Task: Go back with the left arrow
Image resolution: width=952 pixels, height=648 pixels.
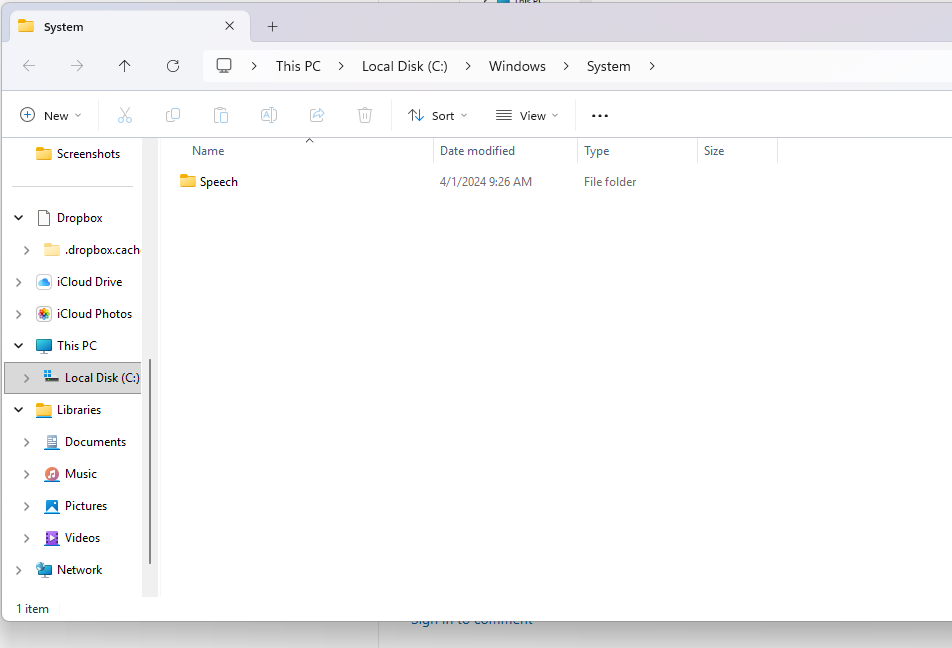Action: tap(29, 66)
